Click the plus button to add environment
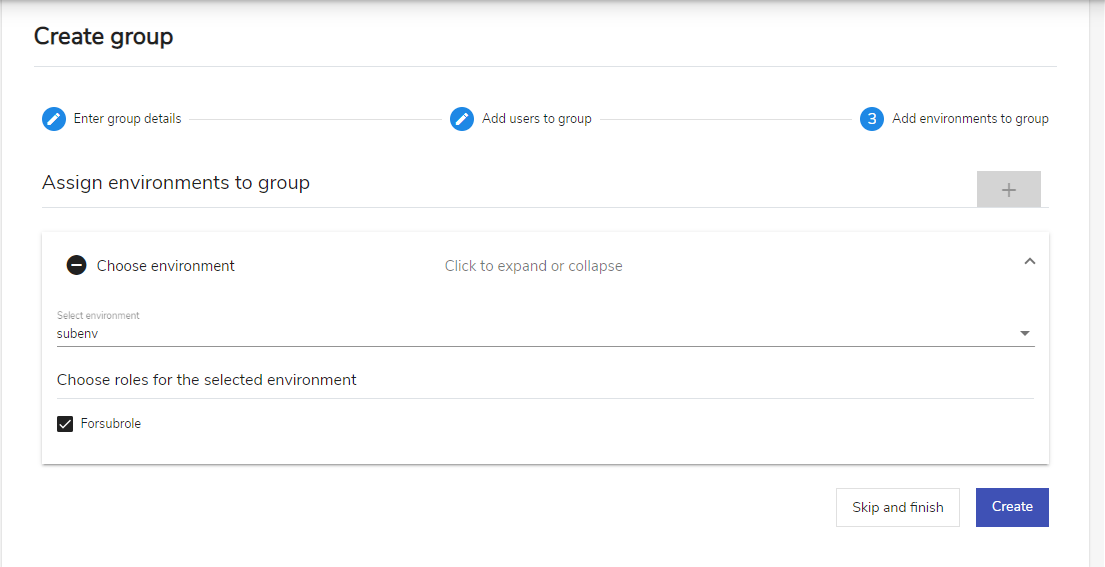Viewport: 1105px width, 567px height. 1008,189
